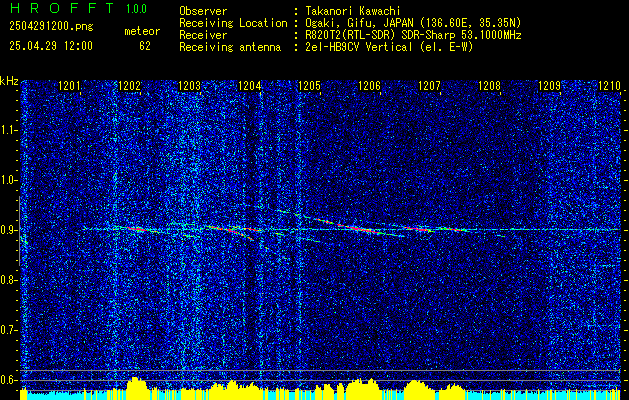Image resolution: width=629 pixels, height=400 pixels.
Task: Click the 1202 time marker
Action: pyautogui.click(x=130, y=86)
